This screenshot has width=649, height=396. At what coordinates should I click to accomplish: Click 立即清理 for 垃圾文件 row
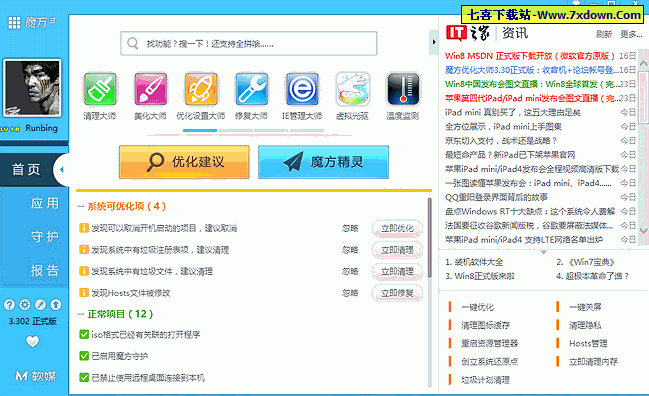click(397, 271)
